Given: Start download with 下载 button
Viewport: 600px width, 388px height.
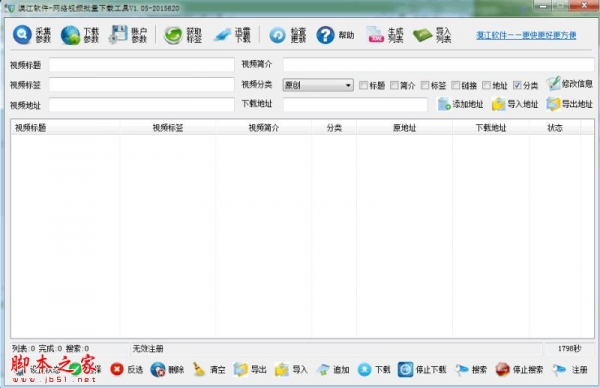Looking at the screenshot, I should [x=374, y=369].
